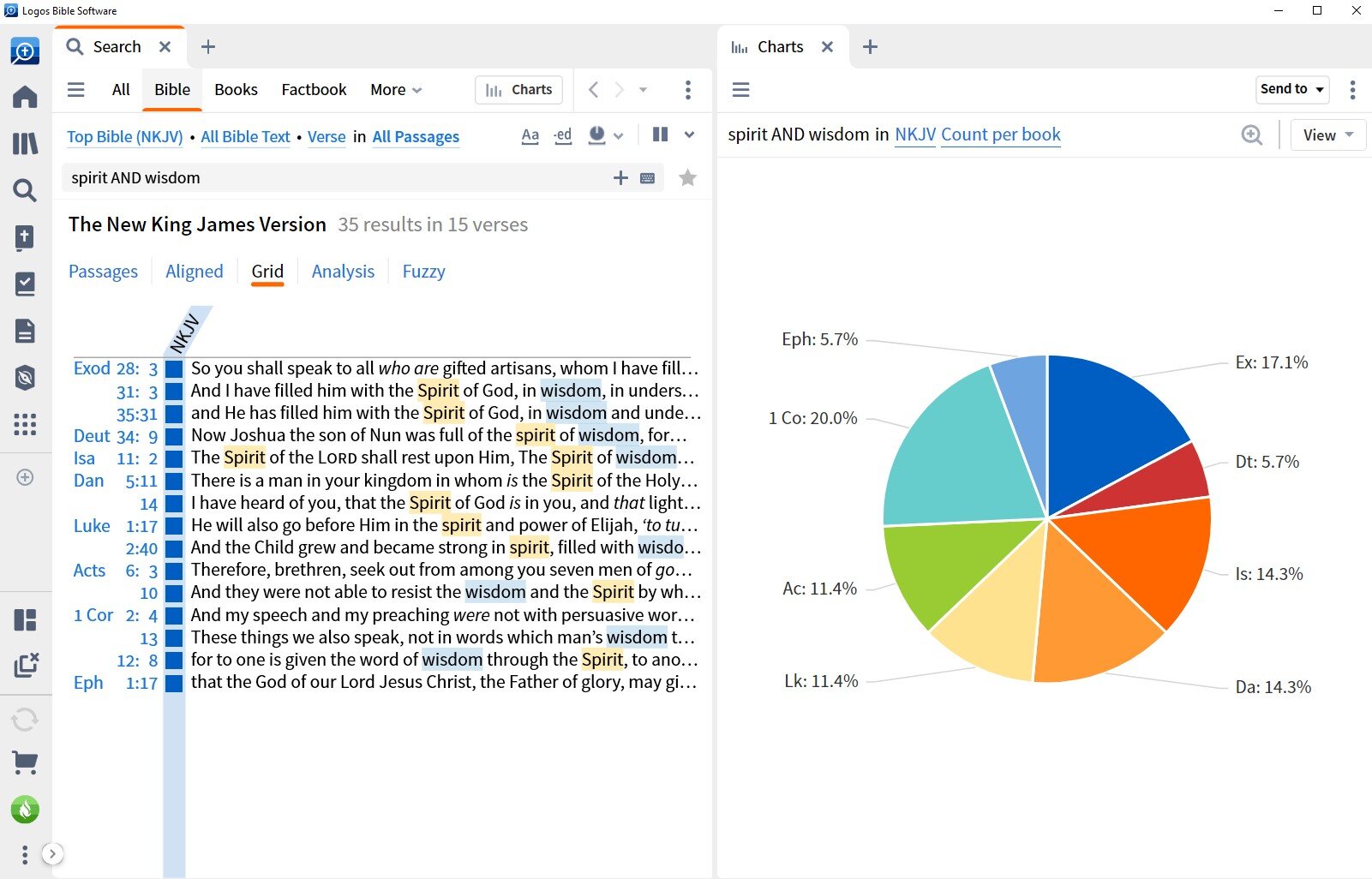Switch to the Fuzzy results view

point(423,272)
